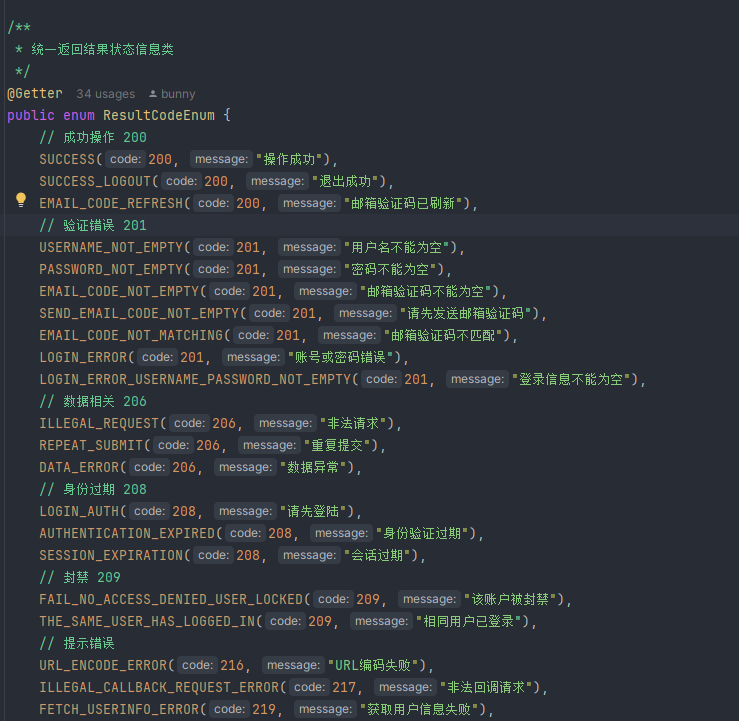
Task: Click ILLEGAL_CALLBACK_REQUEST_ERROR constant
Action: [159, 688]
